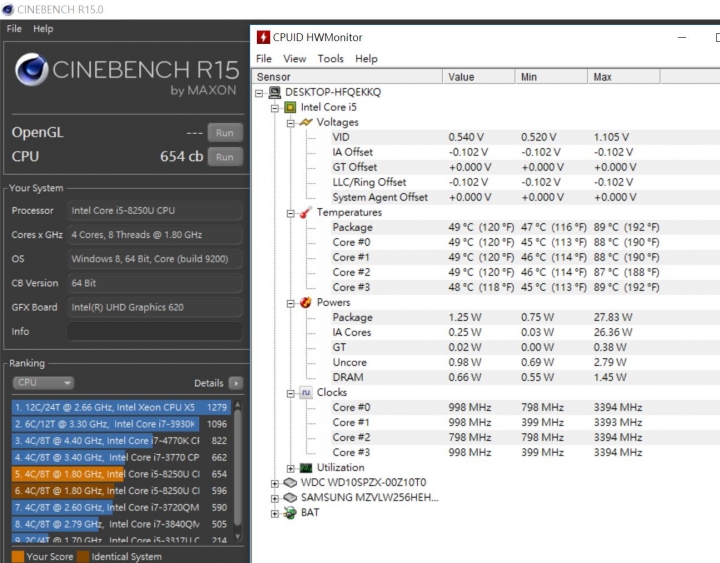720x563 pixels.
Task: Collapse the DESKTOP-HFQEKKQ tree node
Action: pos(259,93)
